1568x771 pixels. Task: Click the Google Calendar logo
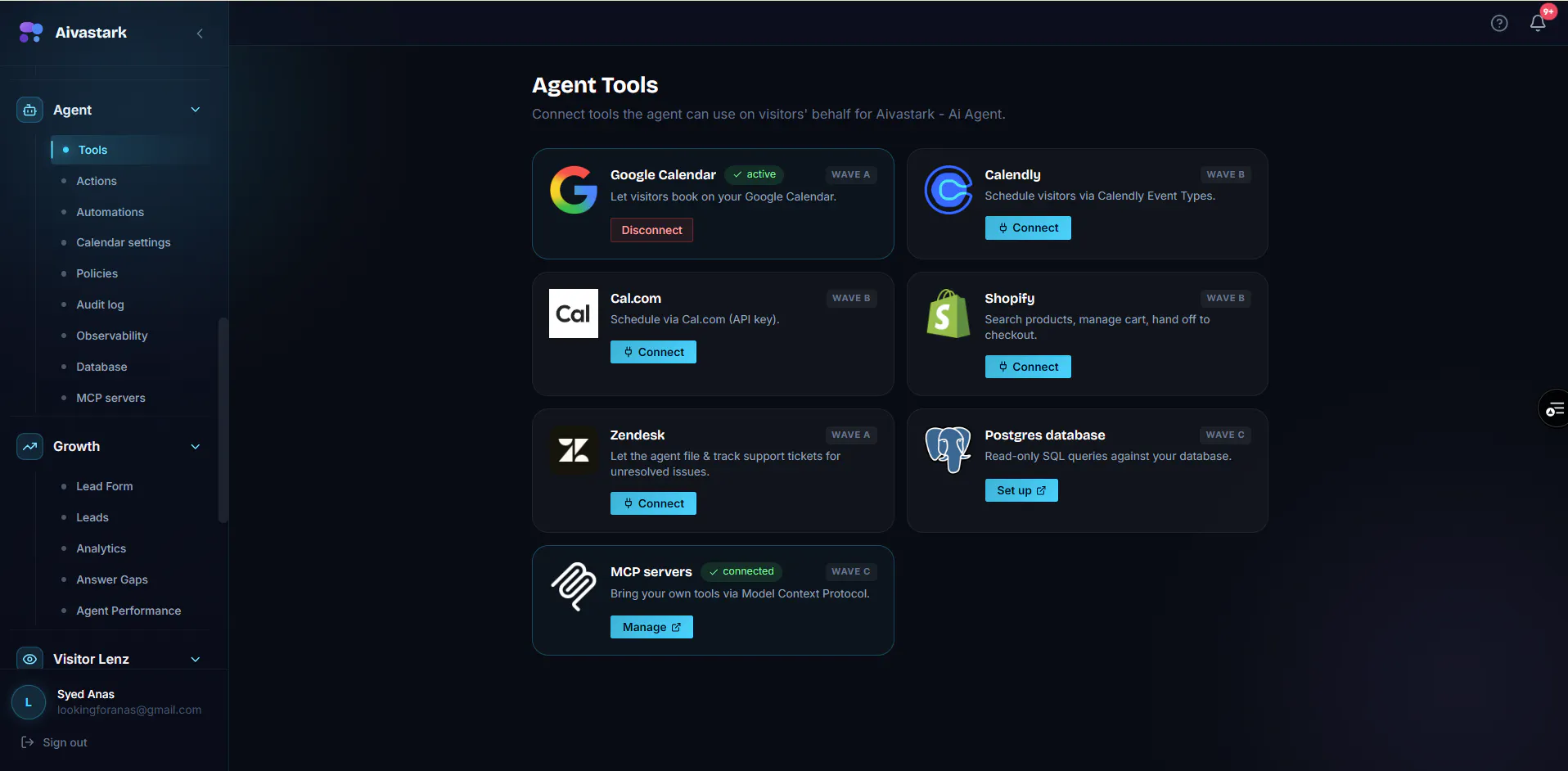click(x=574, y=190)
